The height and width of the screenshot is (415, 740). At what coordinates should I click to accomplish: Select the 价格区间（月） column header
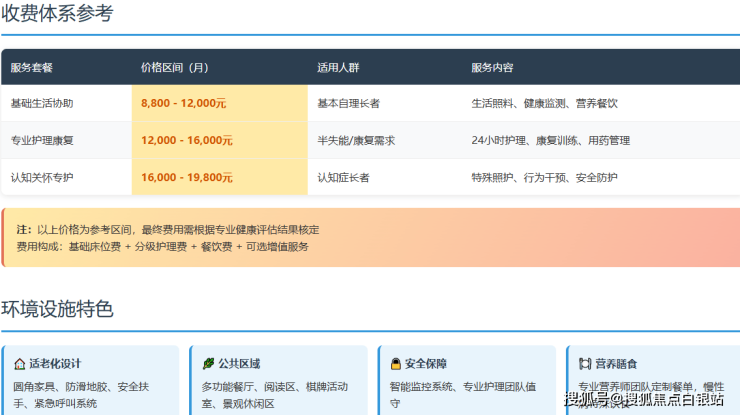175,68
